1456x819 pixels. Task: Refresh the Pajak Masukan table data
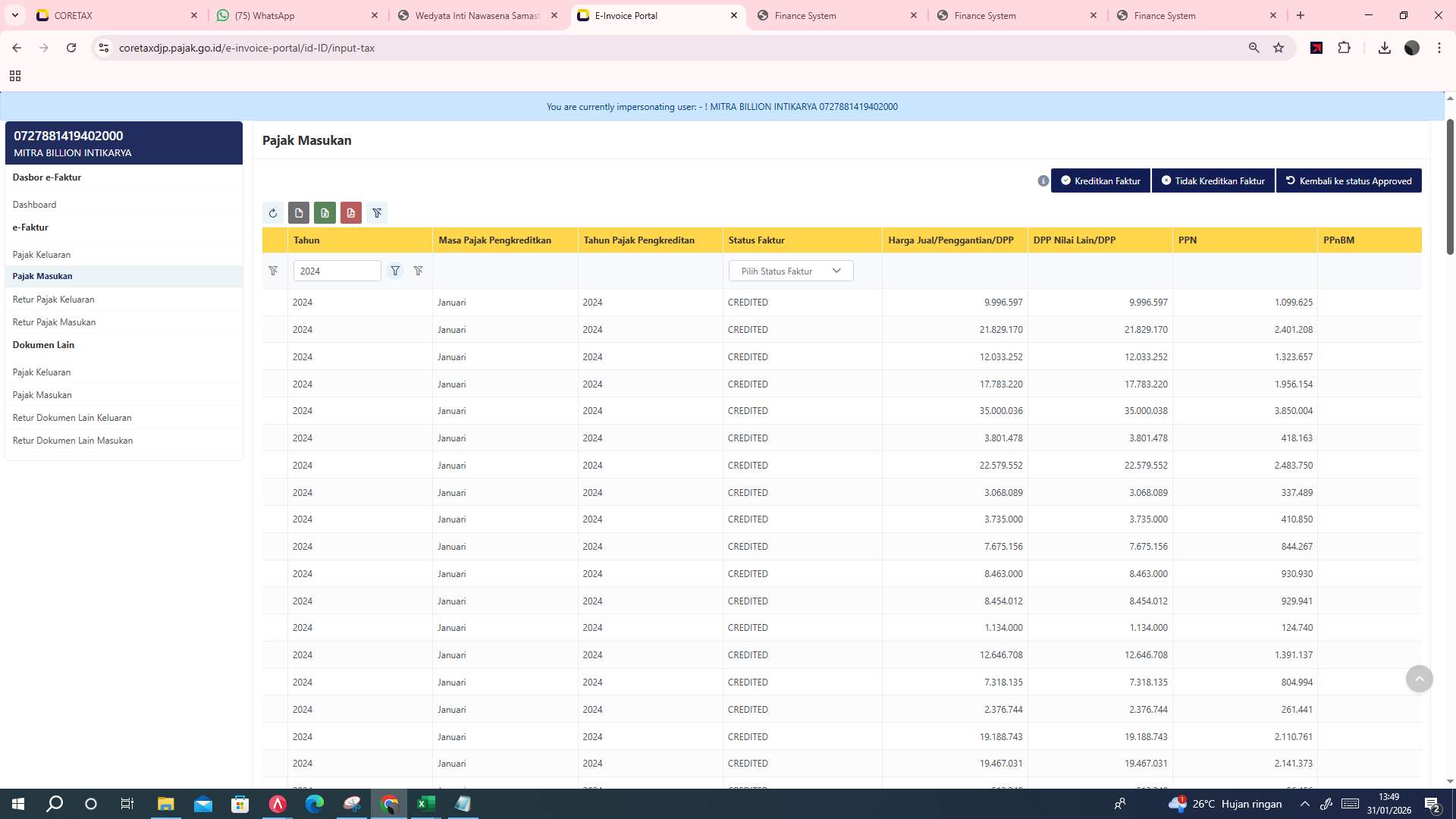[273, 213]
